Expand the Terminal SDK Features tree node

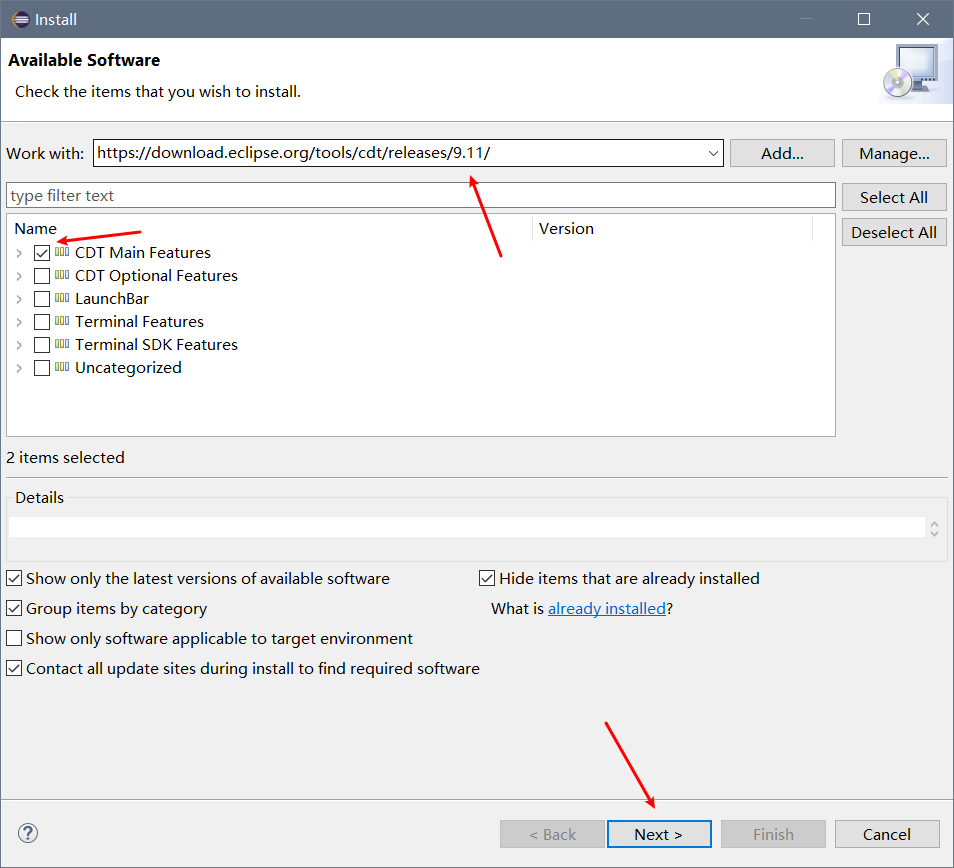(x=19, y=345)
